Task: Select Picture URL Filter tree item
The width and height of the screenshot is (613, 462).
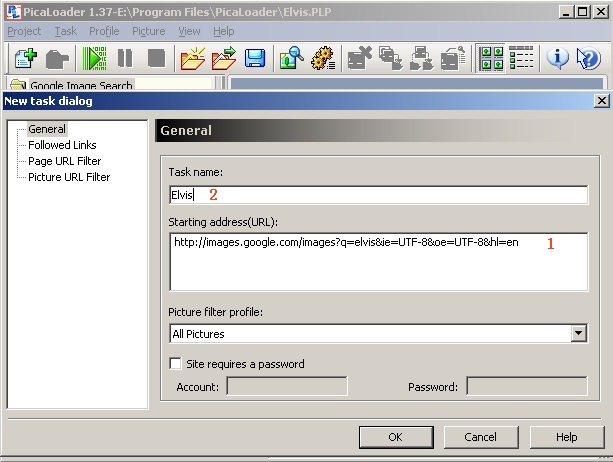Action: [x=68, y=177]
